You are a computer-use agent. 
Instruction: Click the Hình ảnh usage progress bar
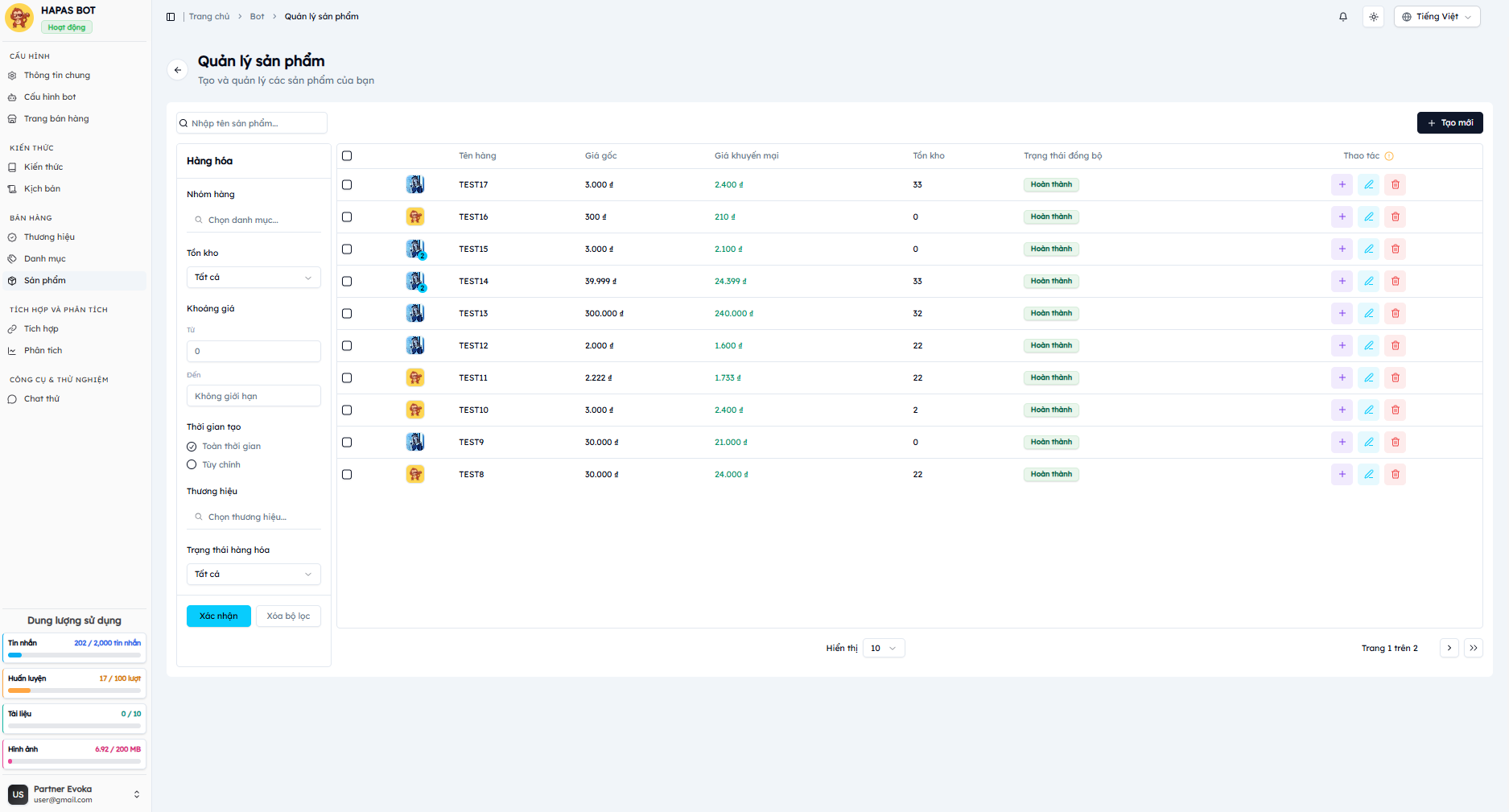[75, 761]
